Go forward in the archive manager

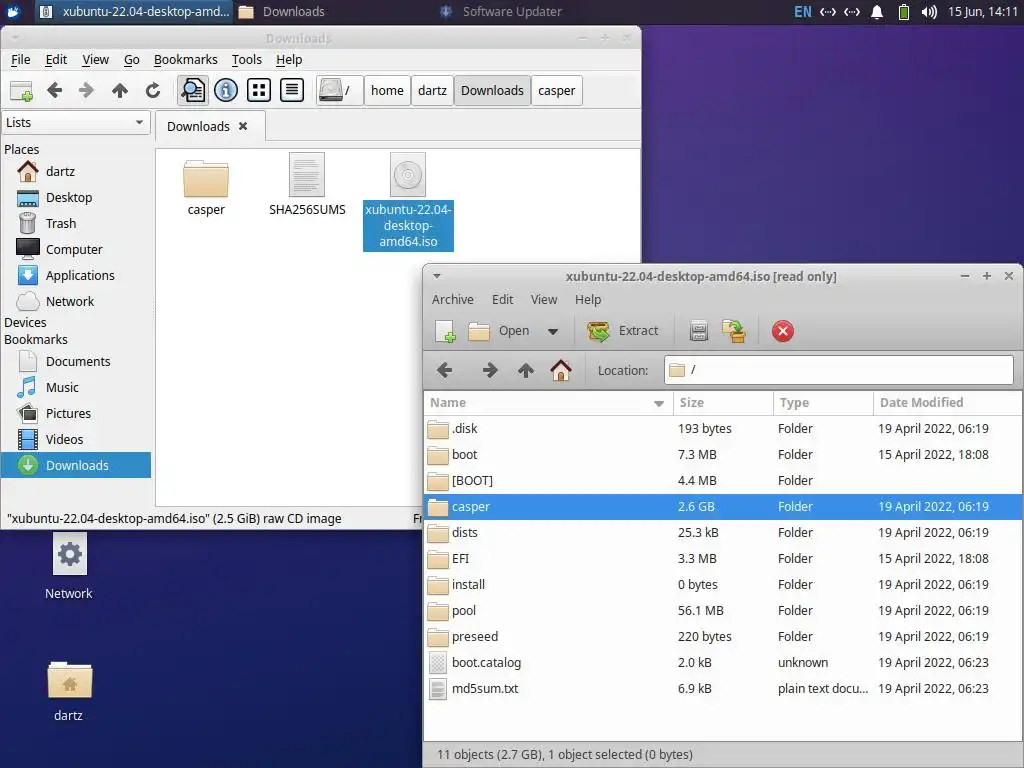[490, 370]
